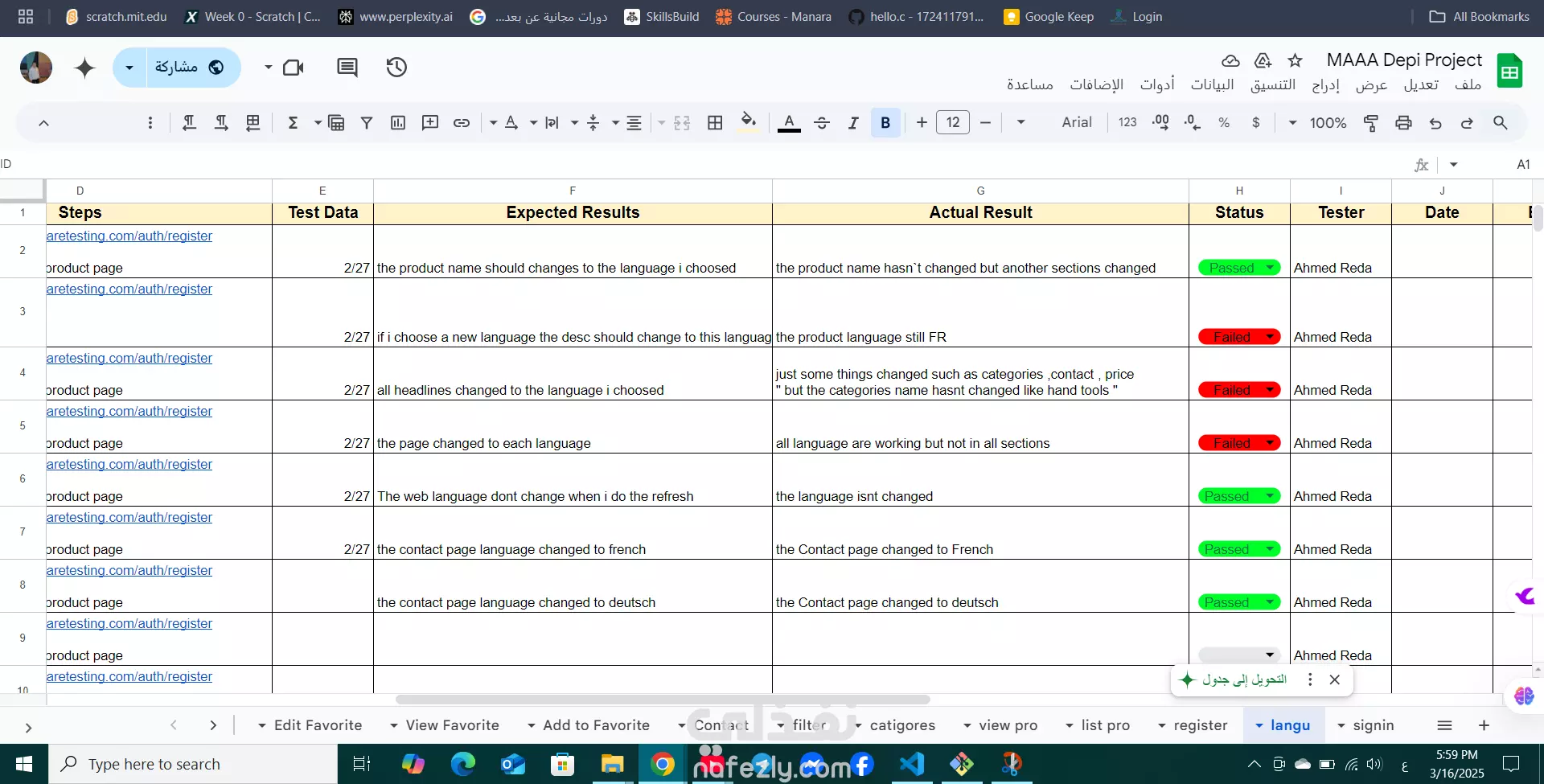This screenshot has height=784, width=1544.
Task: Open the langu sheet tab menu arrow
Action: (1259, 726)
